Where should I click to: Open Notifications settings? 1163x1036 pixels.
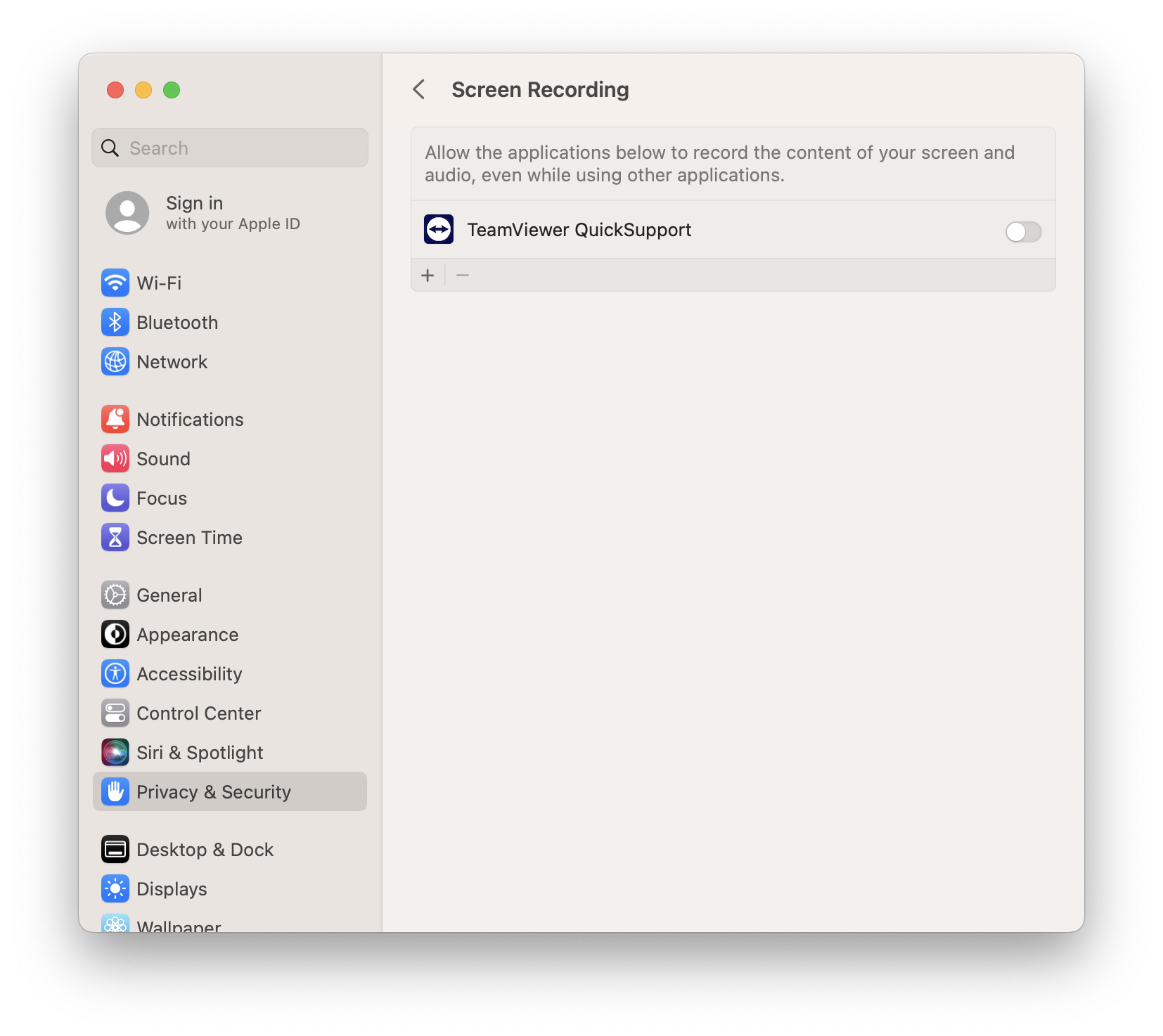click(x=190, y=419)
